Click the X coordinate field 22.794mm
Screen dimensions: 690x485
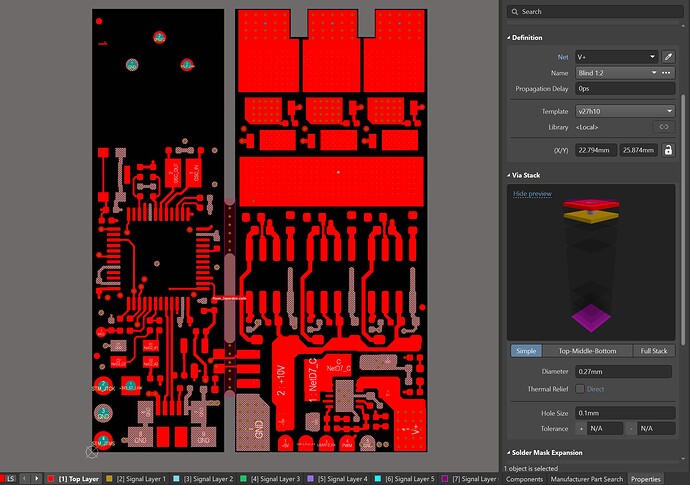595,150
